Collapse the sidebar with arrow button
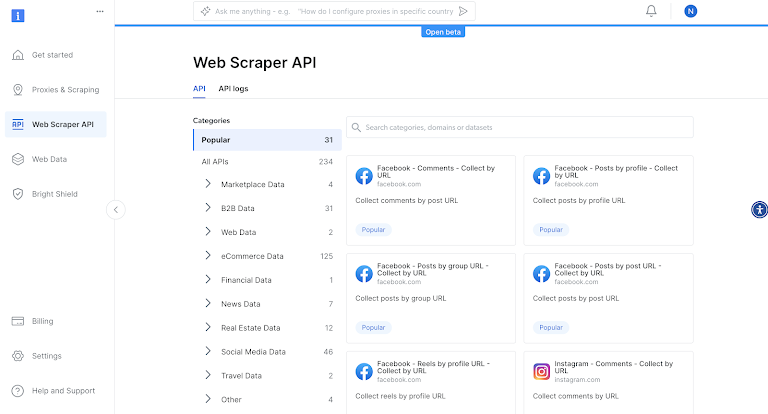This screenshot has width=768, height=414. pyautogui.click(x=116, y=209)
